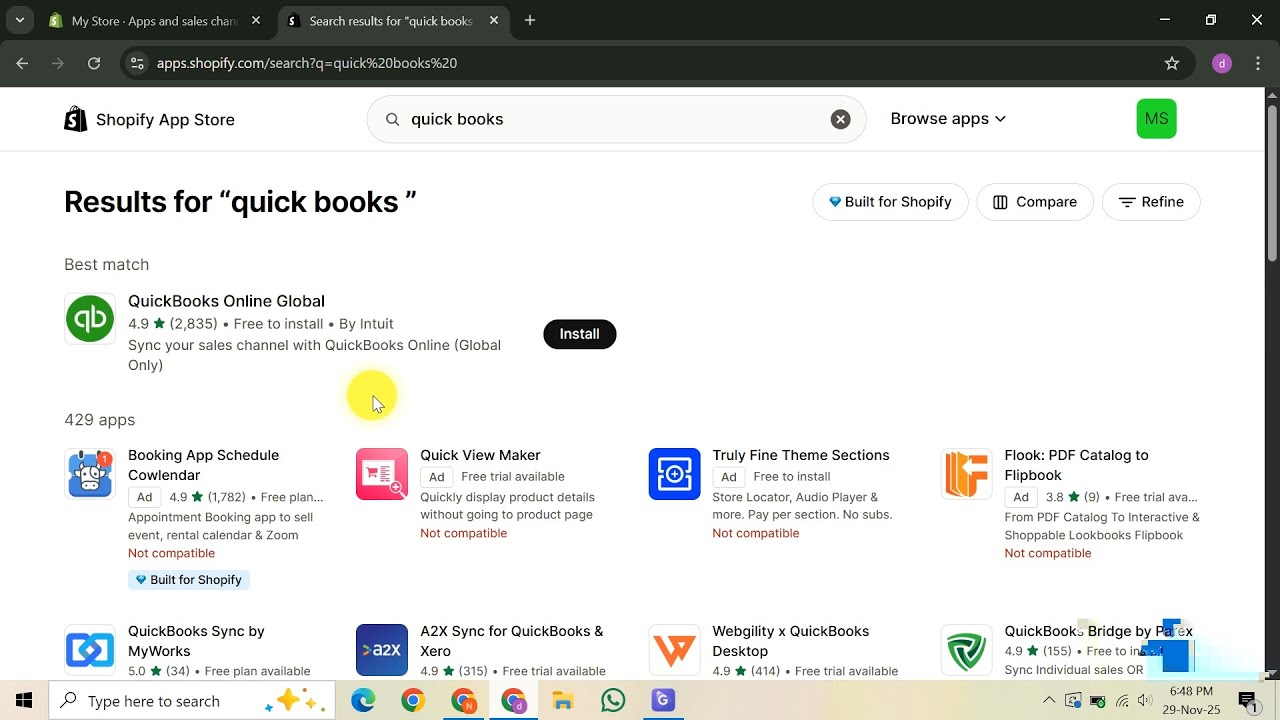
Task: Open the A2X Sync app icon
Action: click(382, 650)
